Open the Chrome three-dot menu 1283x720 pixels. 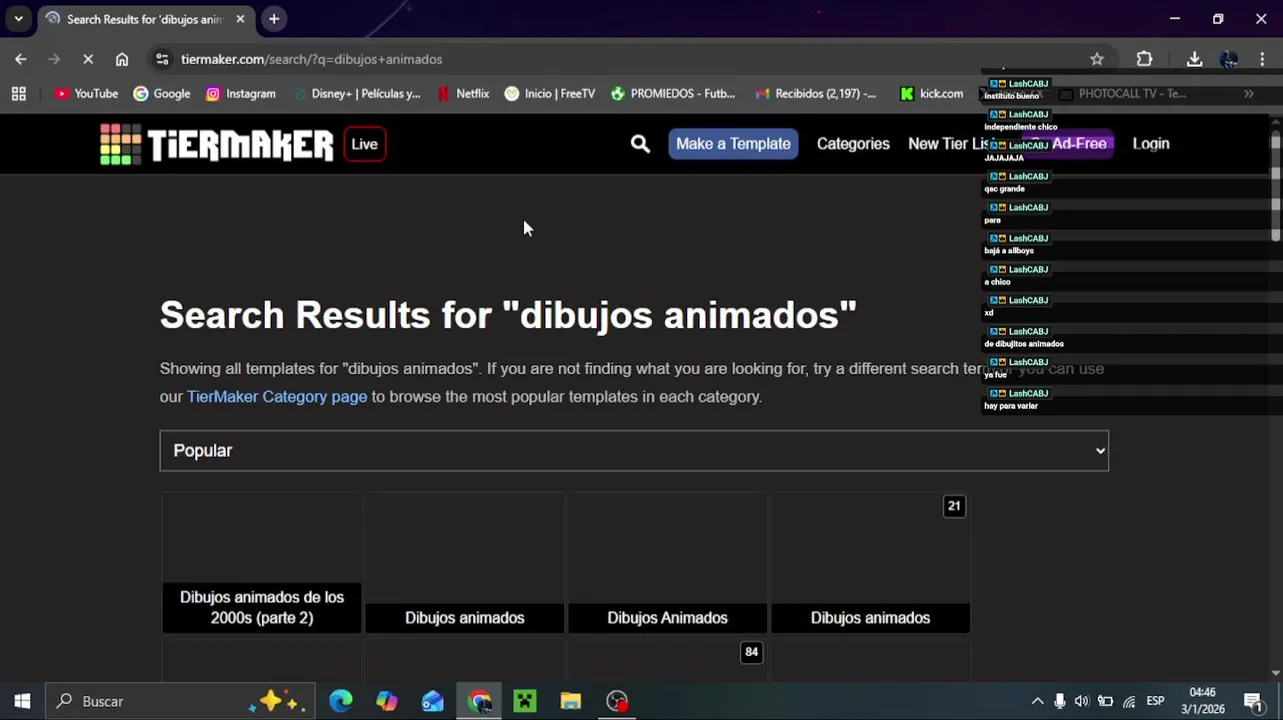(1262, 59)
